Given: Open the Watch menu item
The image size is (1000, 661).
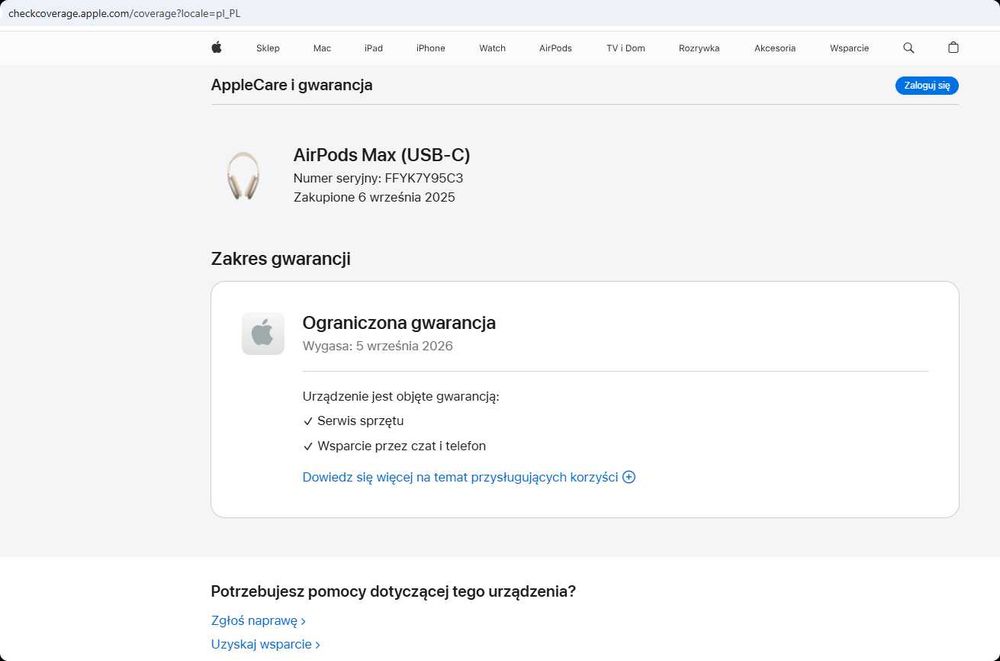Looking at the screenshot, I should (492, 48).
